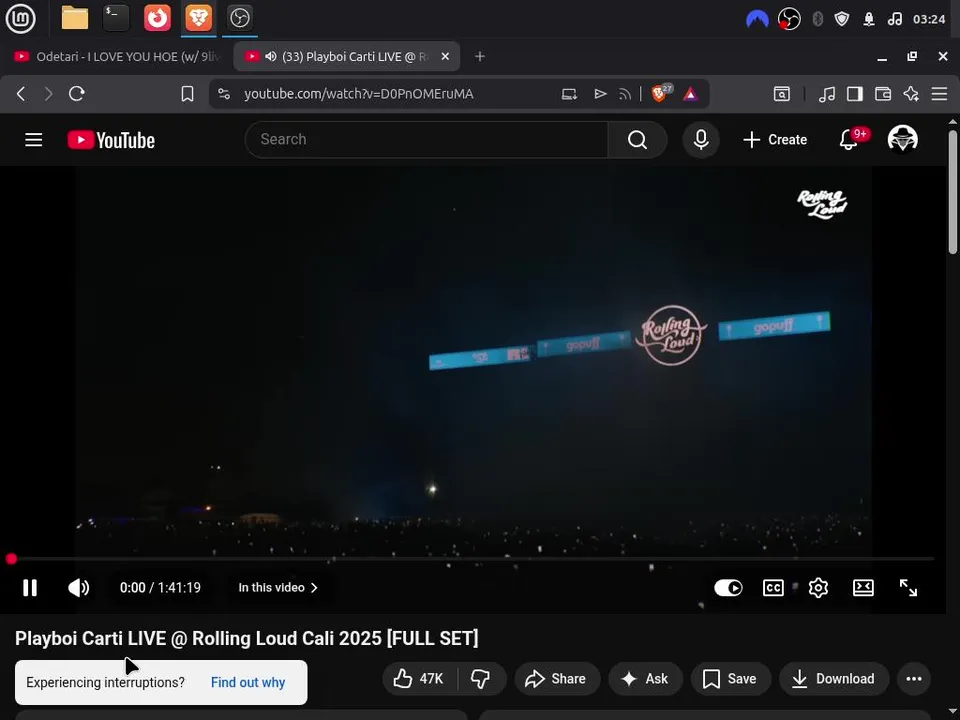
Task: Install app icon in address bar
Action: click(569, 94)
